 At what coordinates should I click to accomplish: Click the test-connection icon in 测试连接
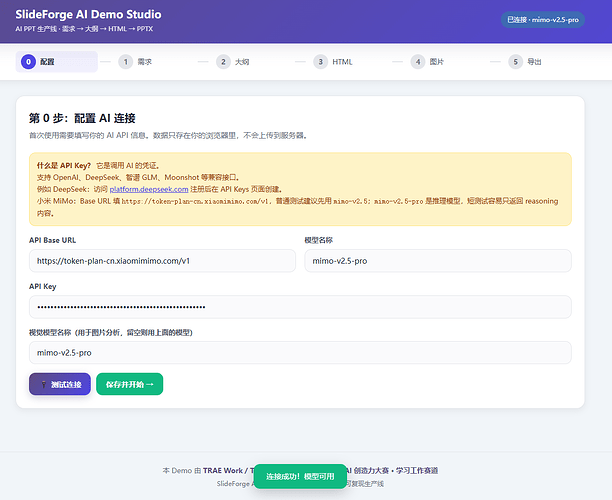(x=44, y=384)
